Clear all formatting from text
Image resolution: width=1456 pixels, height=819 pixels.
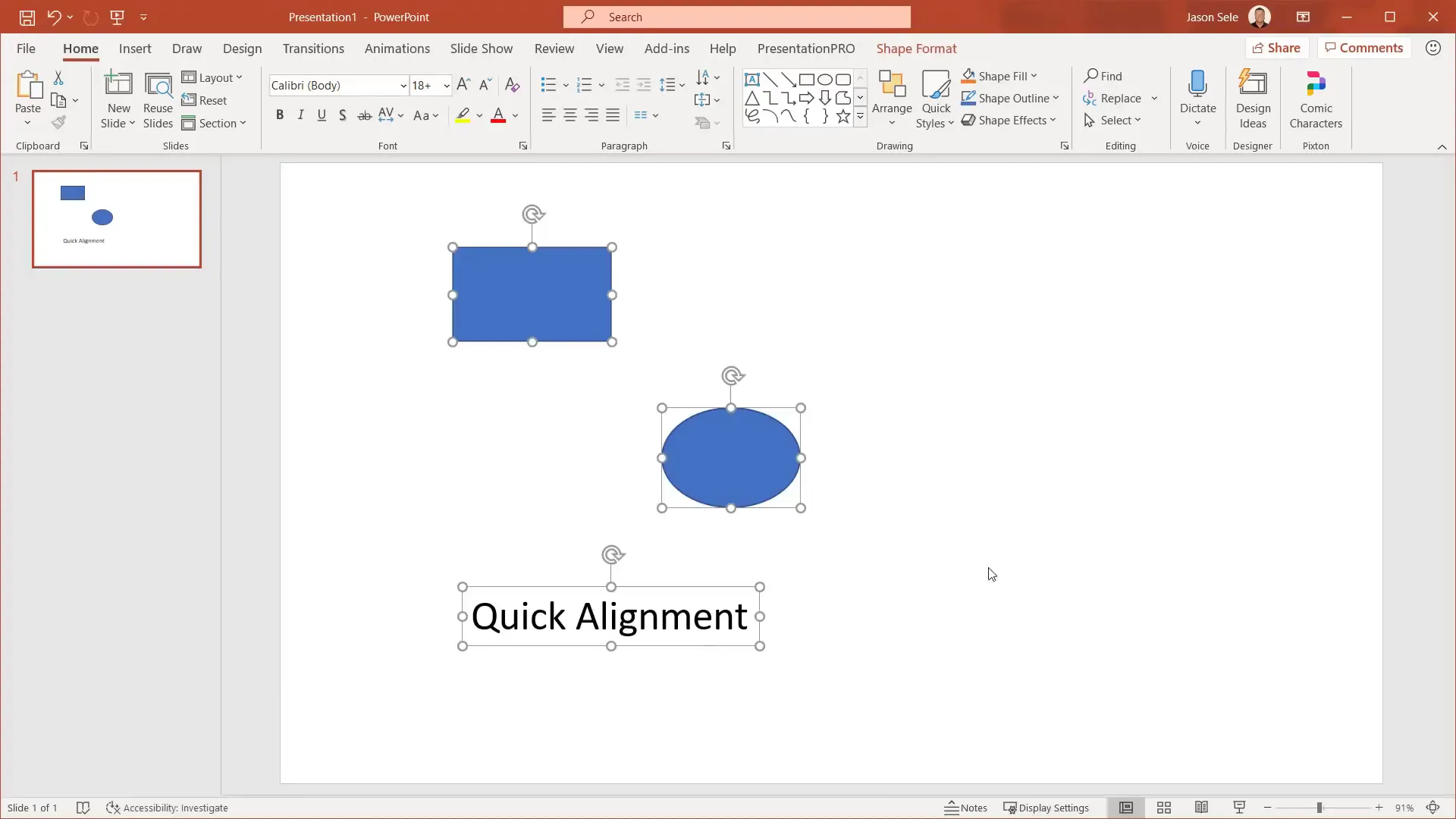[513, 84]
